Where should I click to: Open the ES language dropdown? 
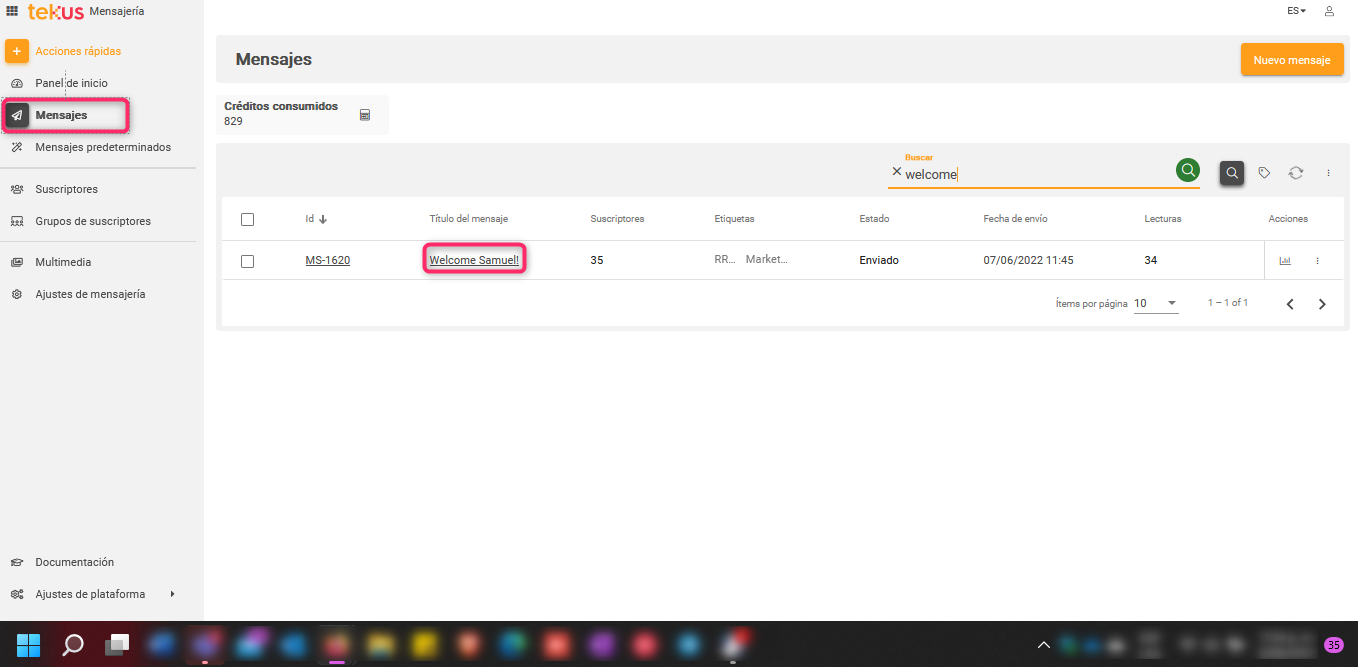tap(1296, 11)
